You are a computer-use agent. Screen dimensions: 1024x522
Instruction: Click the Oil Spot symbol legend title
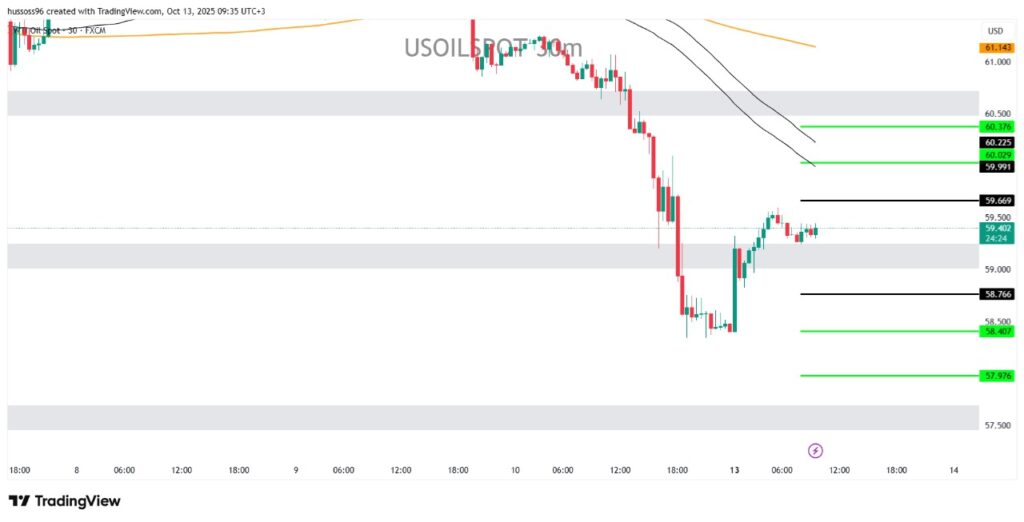point(58,29)
